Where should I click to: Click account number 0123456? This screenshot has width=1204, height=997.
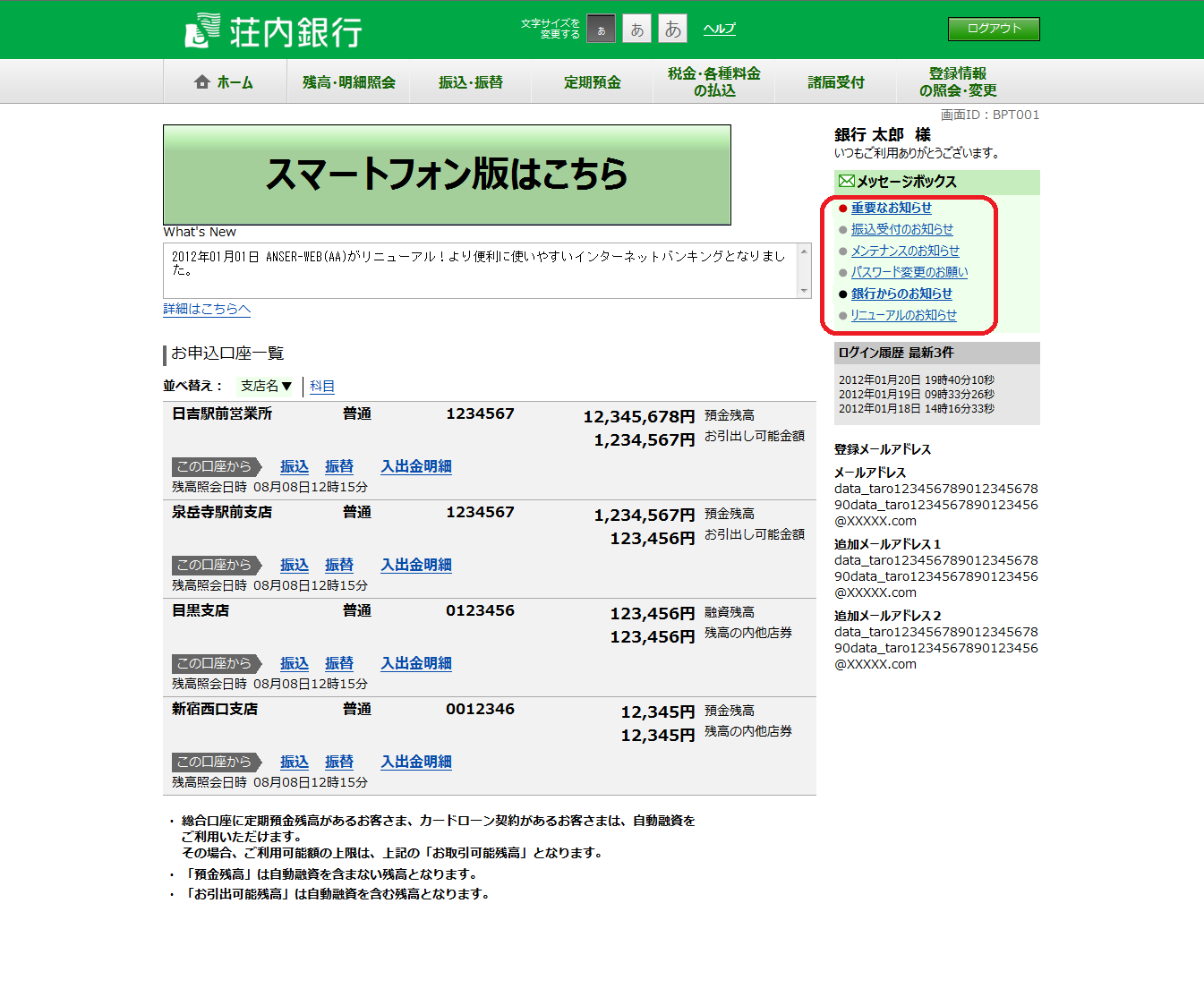pos(481,610)
